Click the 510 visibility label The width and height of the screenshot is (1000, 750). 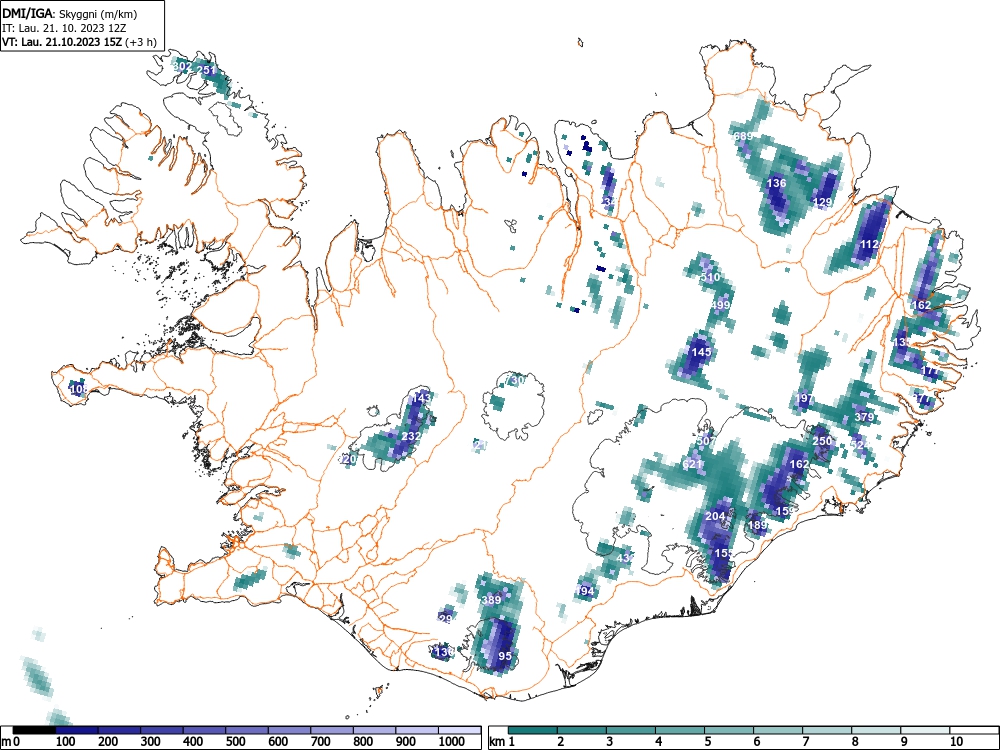710,277
